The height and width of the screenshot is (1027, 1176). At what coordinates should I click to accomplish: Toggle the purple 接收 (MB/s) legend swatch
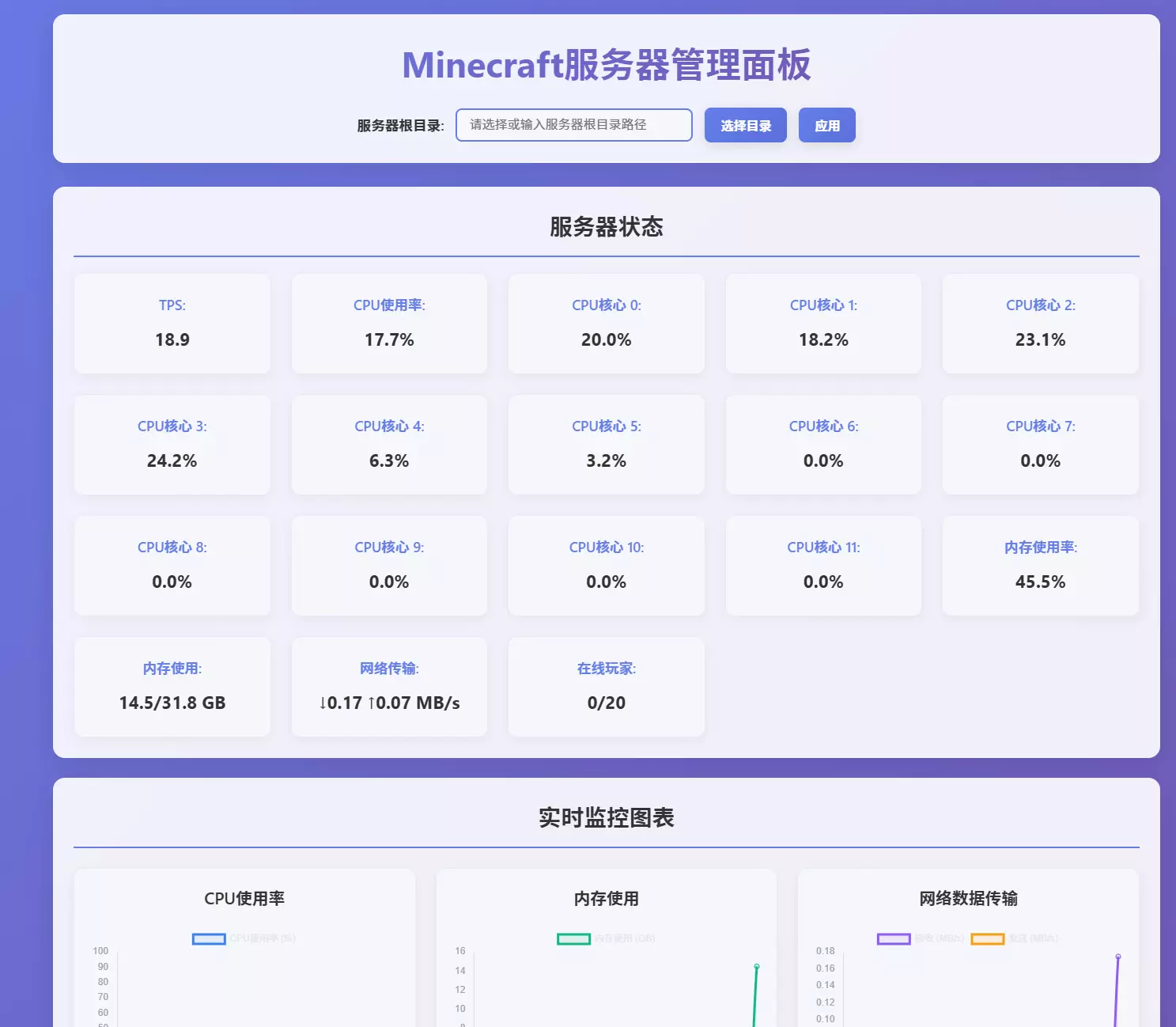(894, 938)
